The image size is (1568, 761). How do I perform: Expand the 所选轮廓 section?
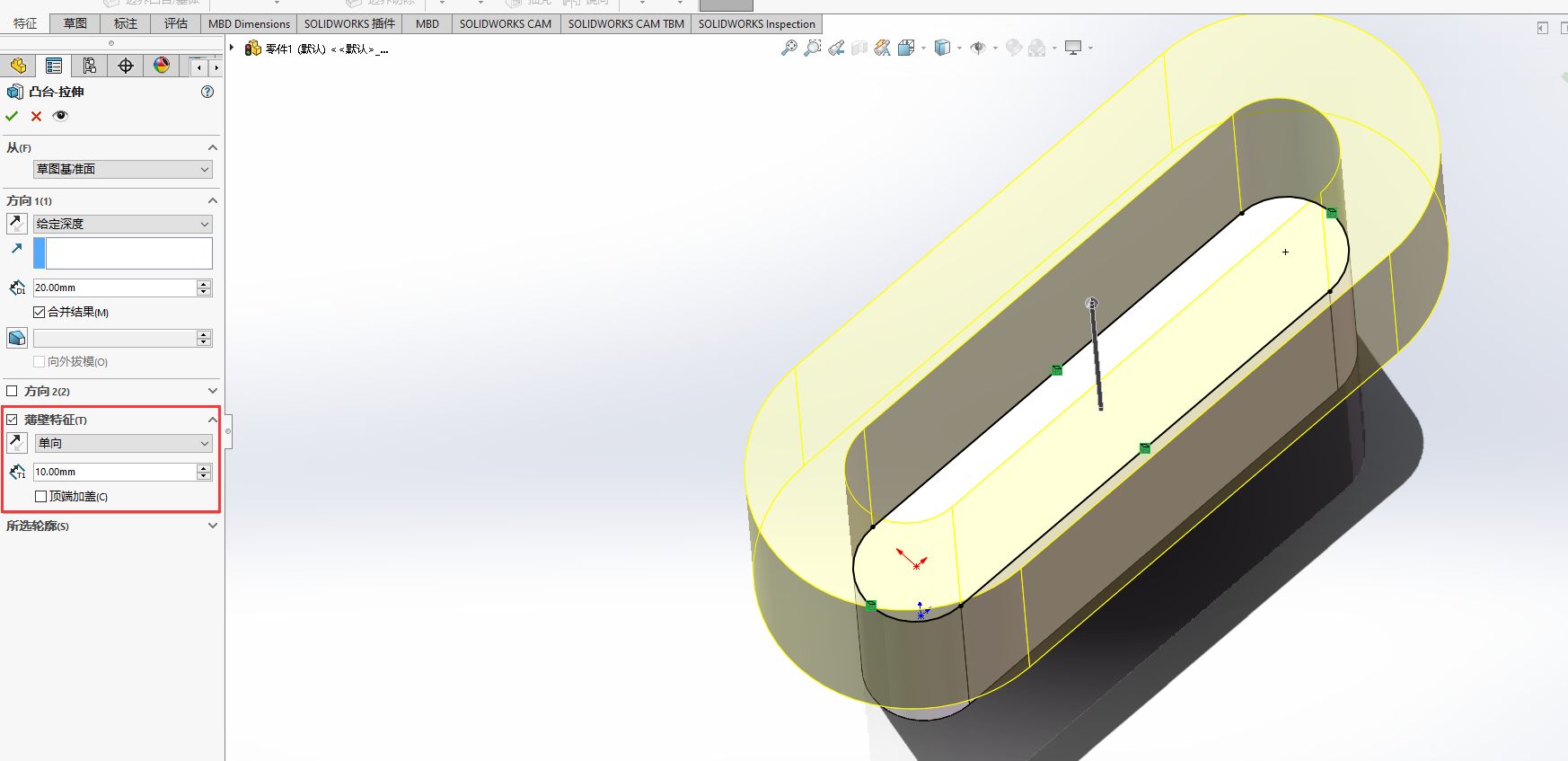click(x=213, y=526)
